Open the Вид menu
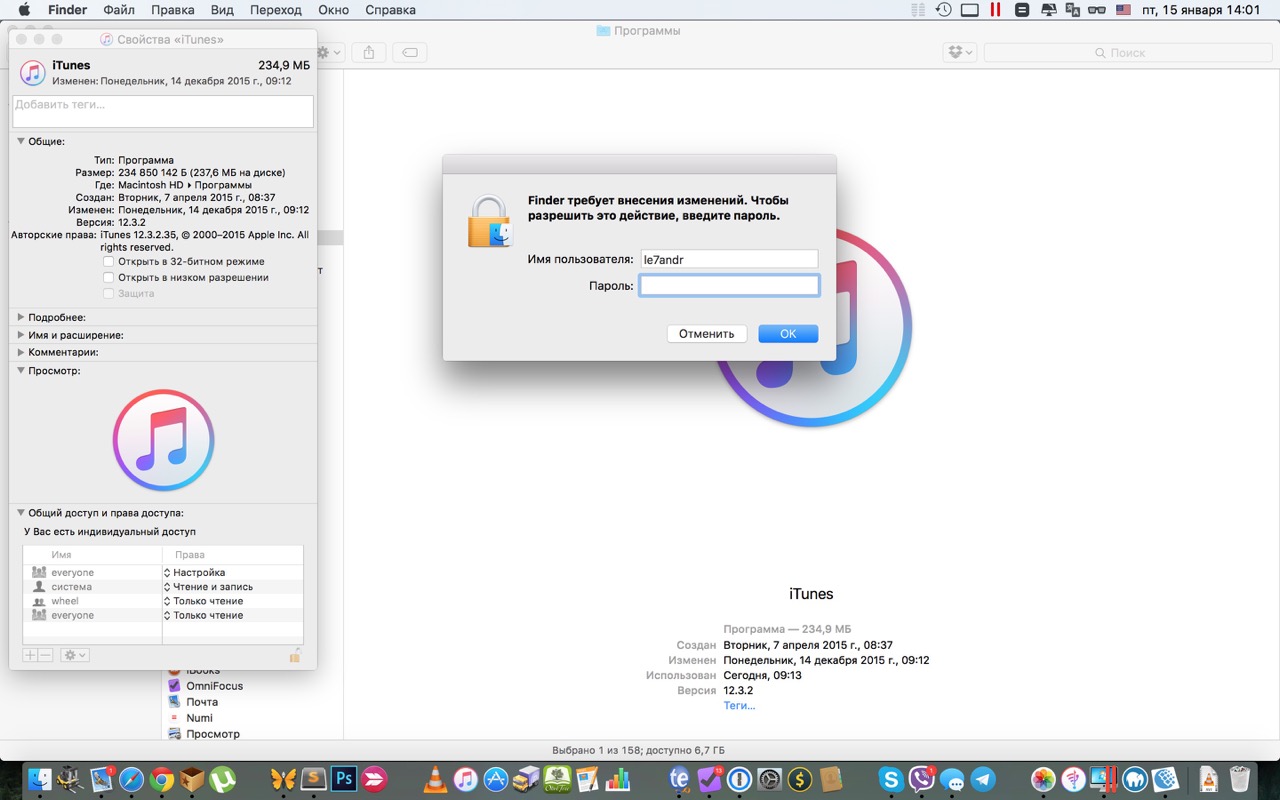 (x=222, y=10)
